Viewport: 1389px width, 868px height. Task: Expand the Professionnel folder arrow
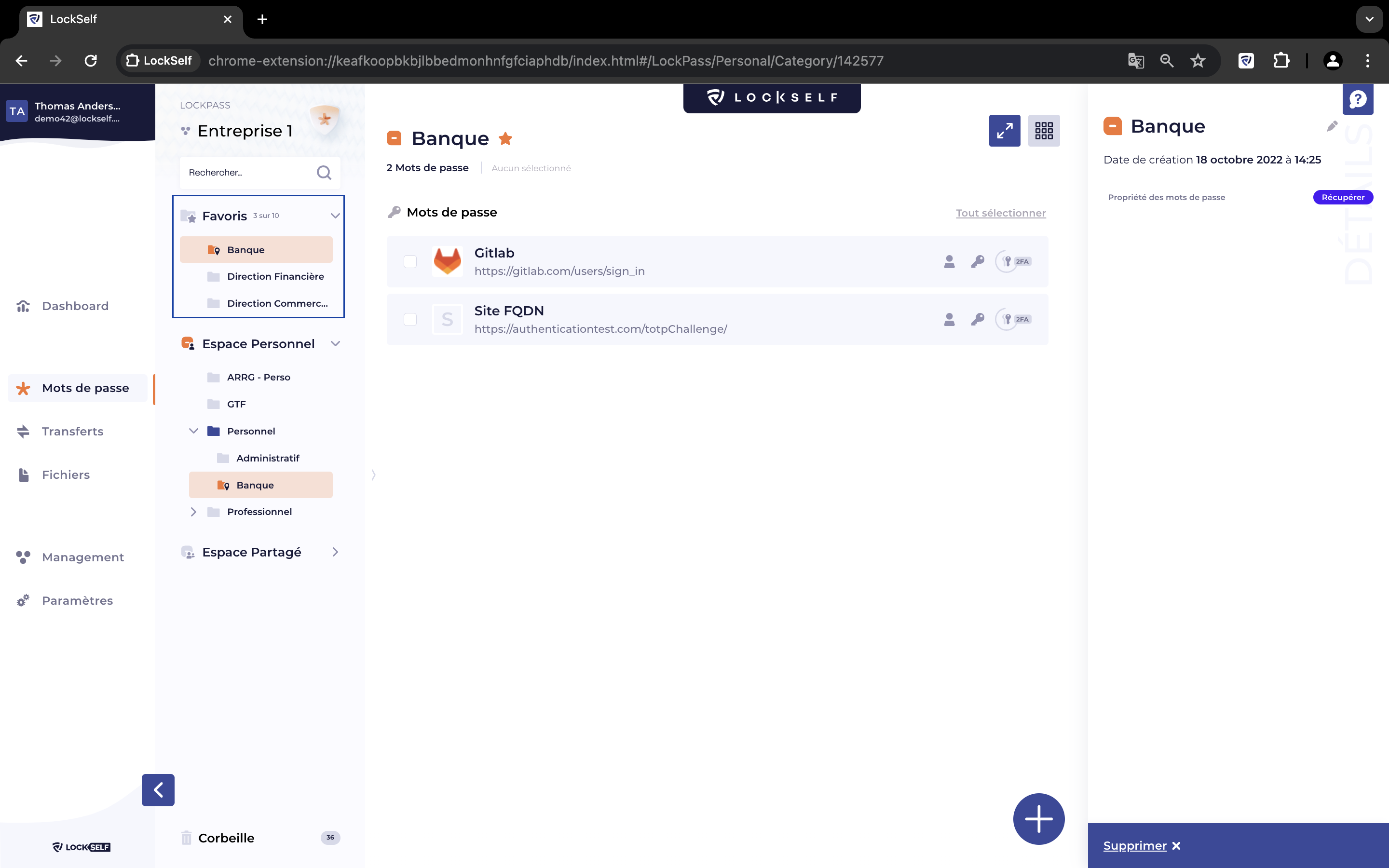click(x=193, y=512)
